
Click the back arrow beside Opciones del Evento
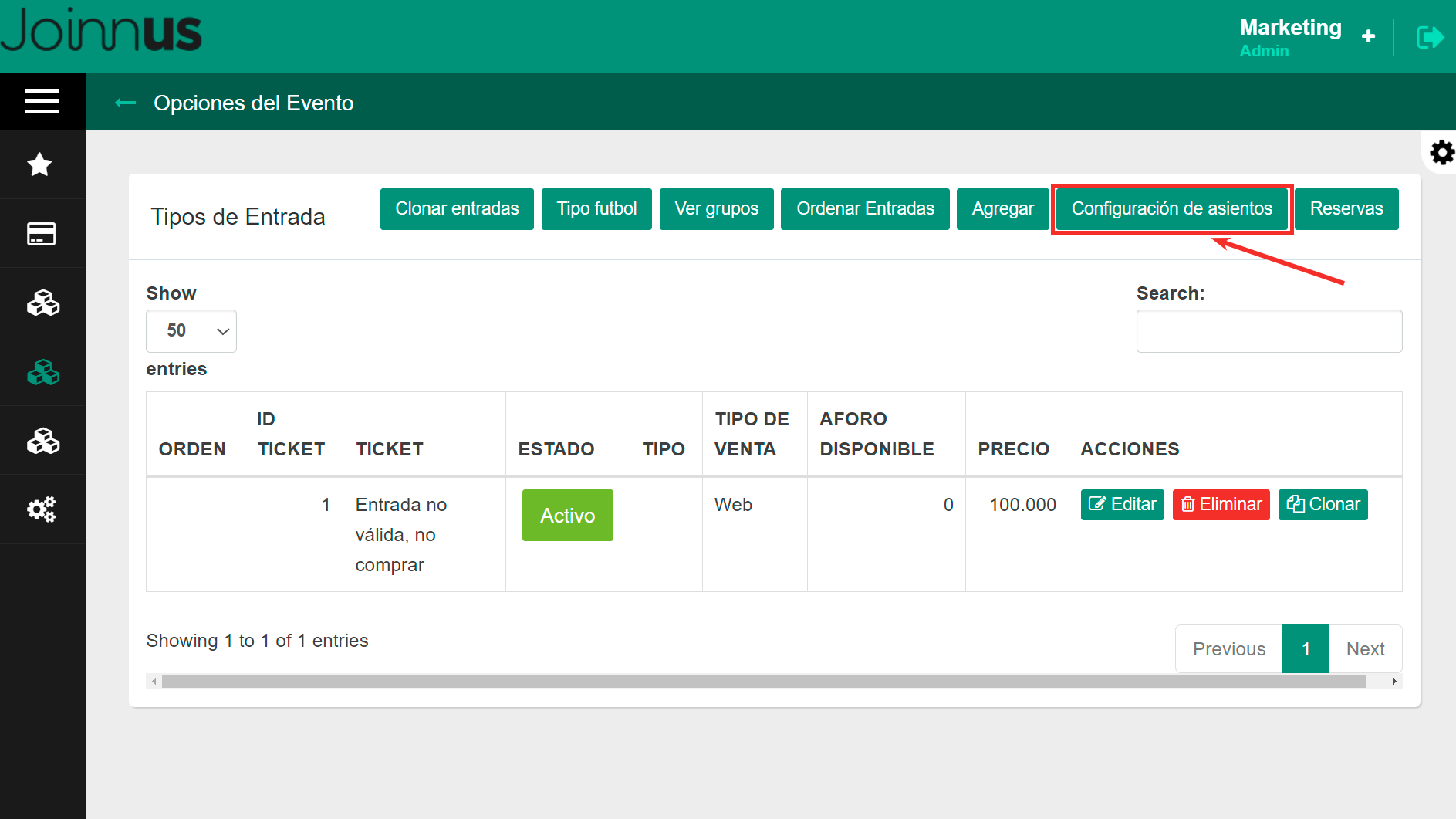point(125,102)
